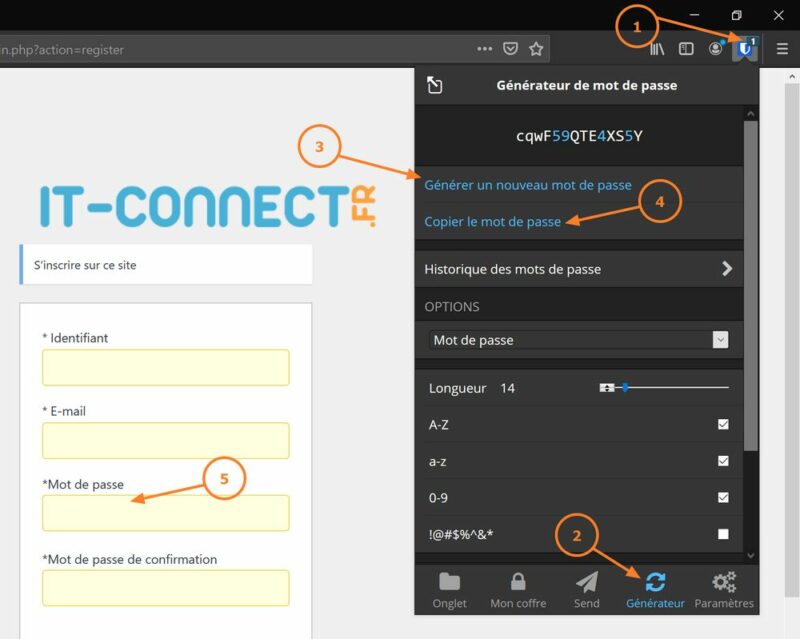Bookmark this page with star icon
800x639 pixels.
pos(536,49)
